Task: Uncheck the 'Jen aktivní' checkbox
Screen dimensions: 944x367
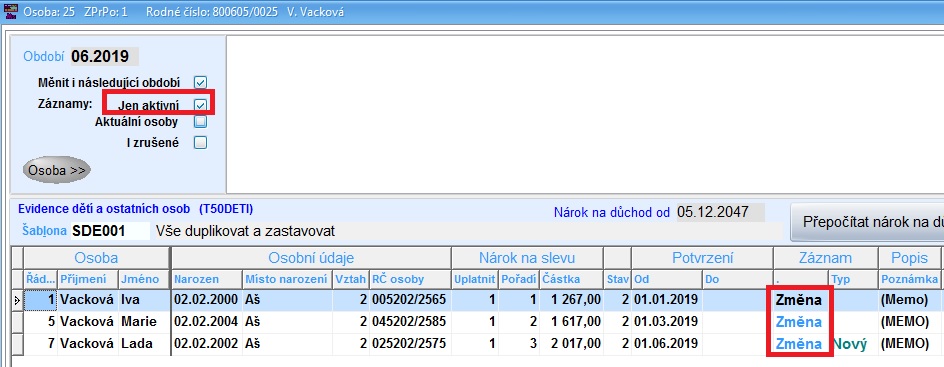Action: [x=200, y=105]
